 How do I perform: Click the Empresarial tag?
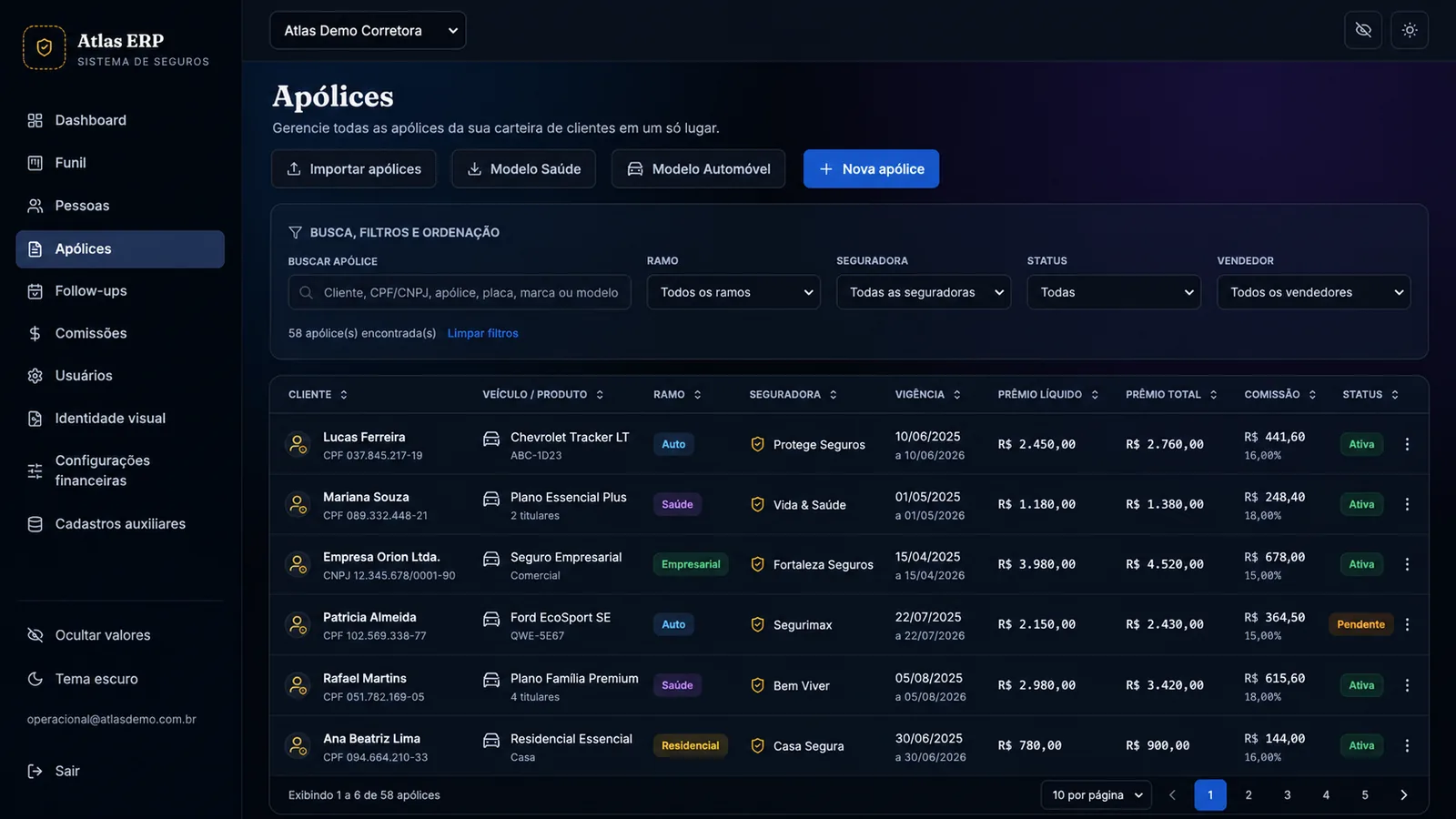click(691, 564)
